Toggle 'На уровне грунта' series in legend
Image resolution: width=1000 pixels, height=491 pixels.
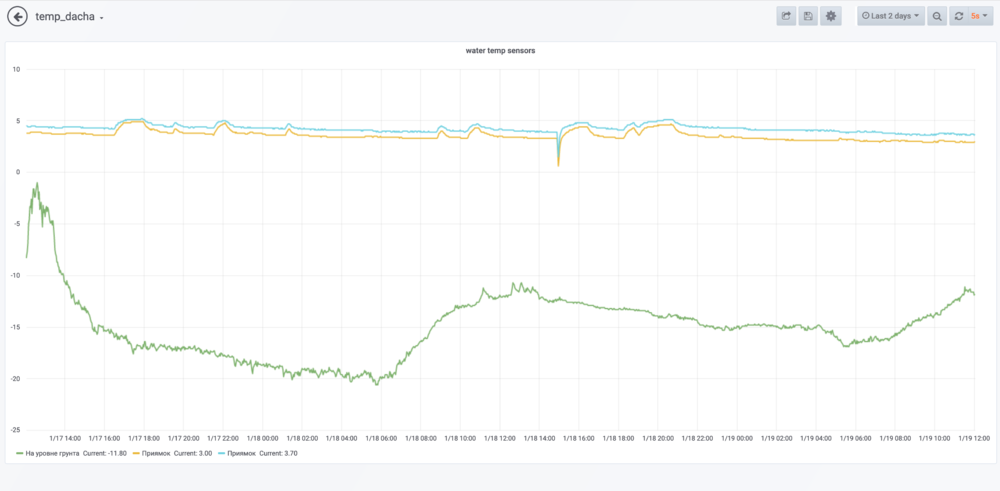[x=53, y=453]
